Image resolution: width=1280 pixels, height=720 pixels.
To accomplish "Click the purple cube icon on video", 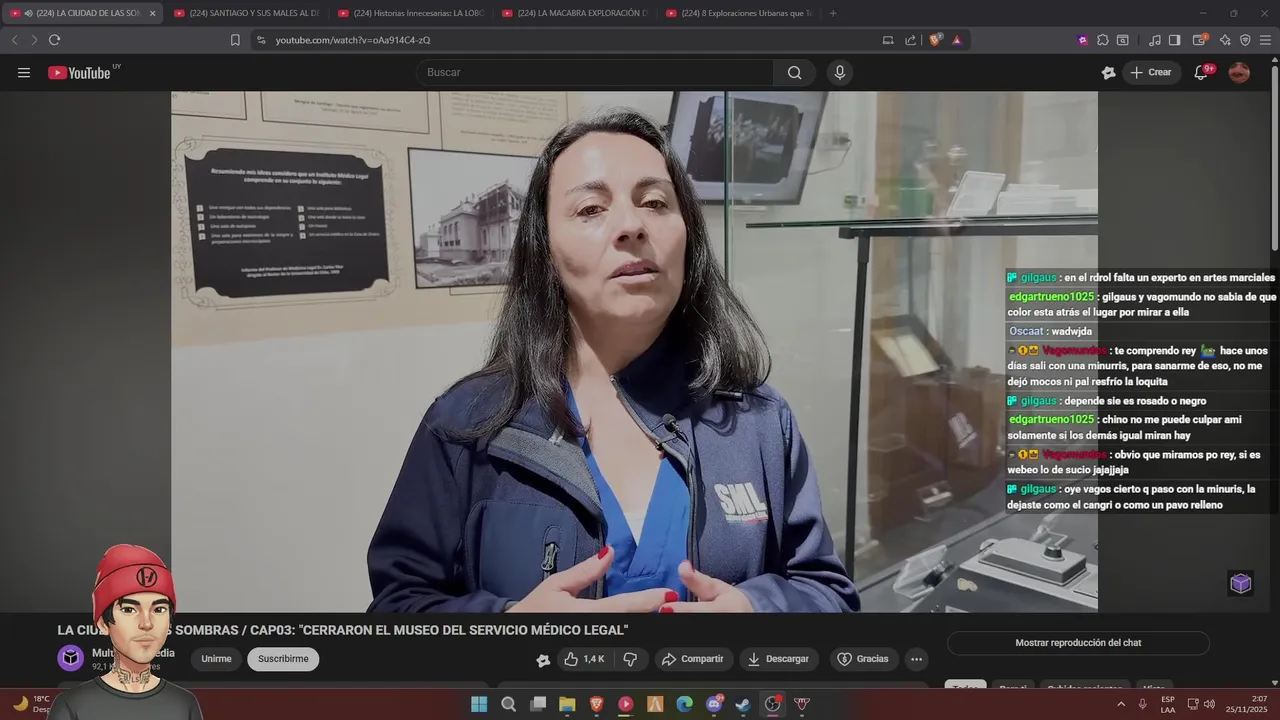I will point(1240,583).
